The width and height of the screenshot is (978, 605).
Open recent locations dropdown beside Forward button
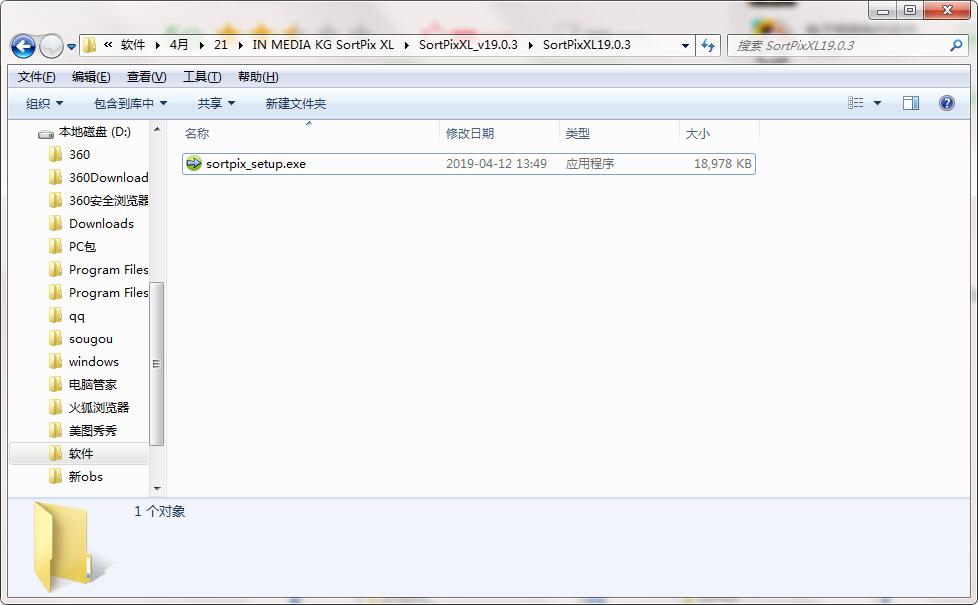tap(71, 47)
